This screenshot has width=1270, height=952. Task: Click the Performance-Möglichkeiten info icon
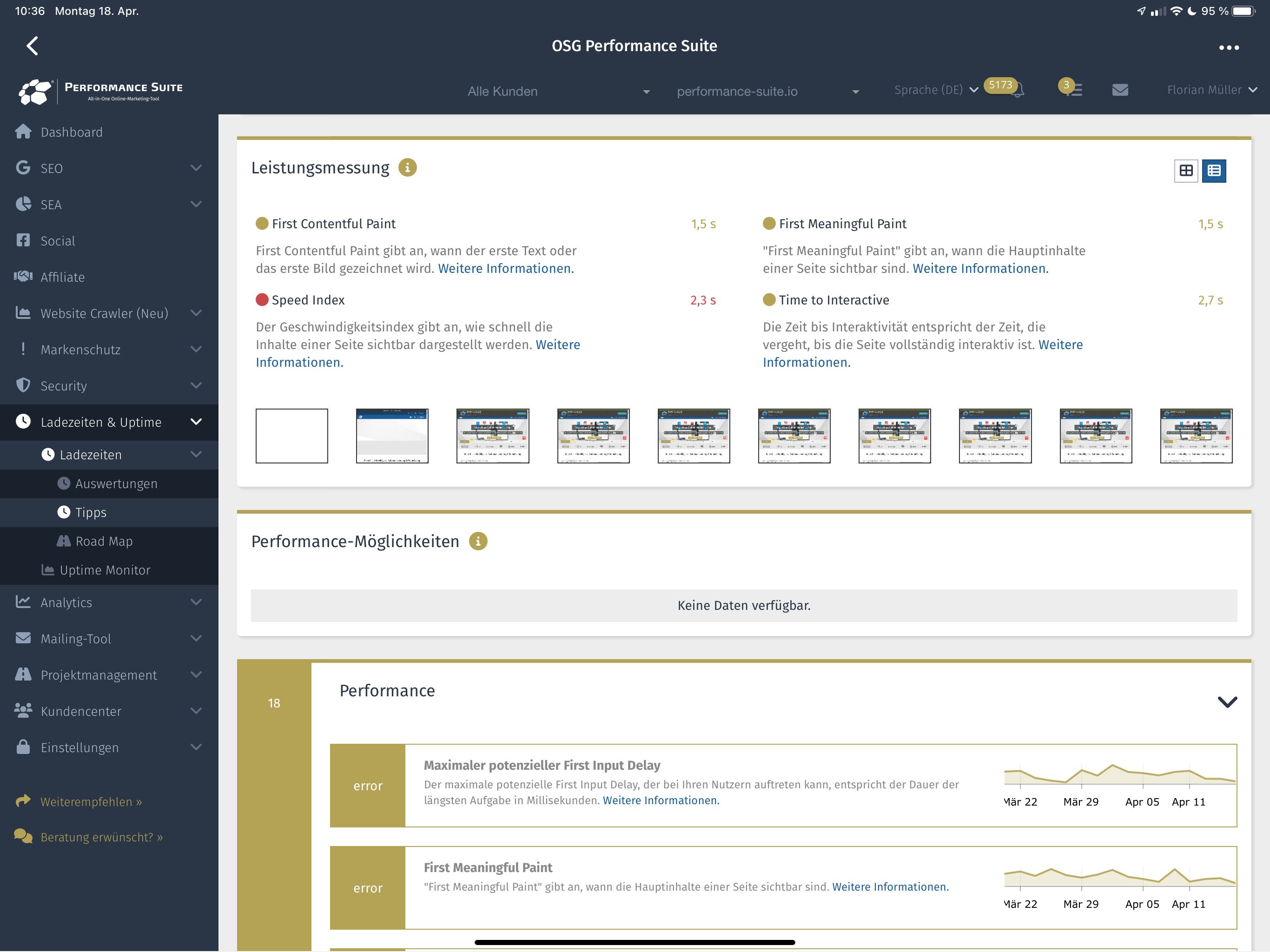478,542
